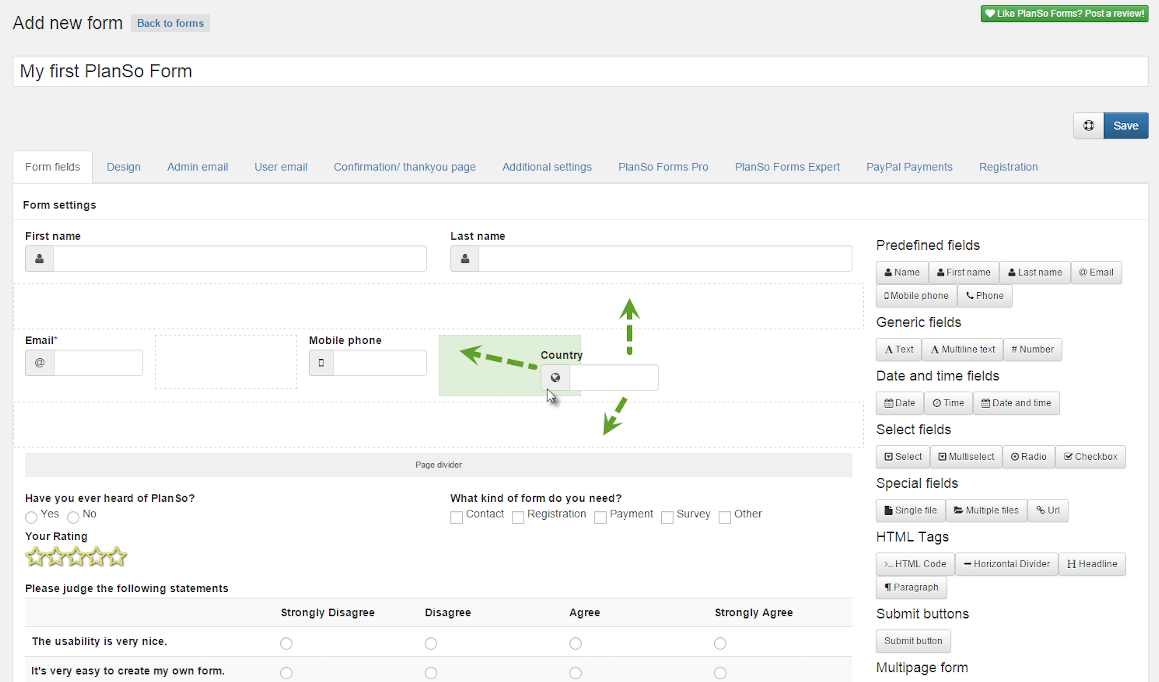The width and height of the screenshot is (1159, 682).
Task: Add a generic Text field
Action: [899, 349]
